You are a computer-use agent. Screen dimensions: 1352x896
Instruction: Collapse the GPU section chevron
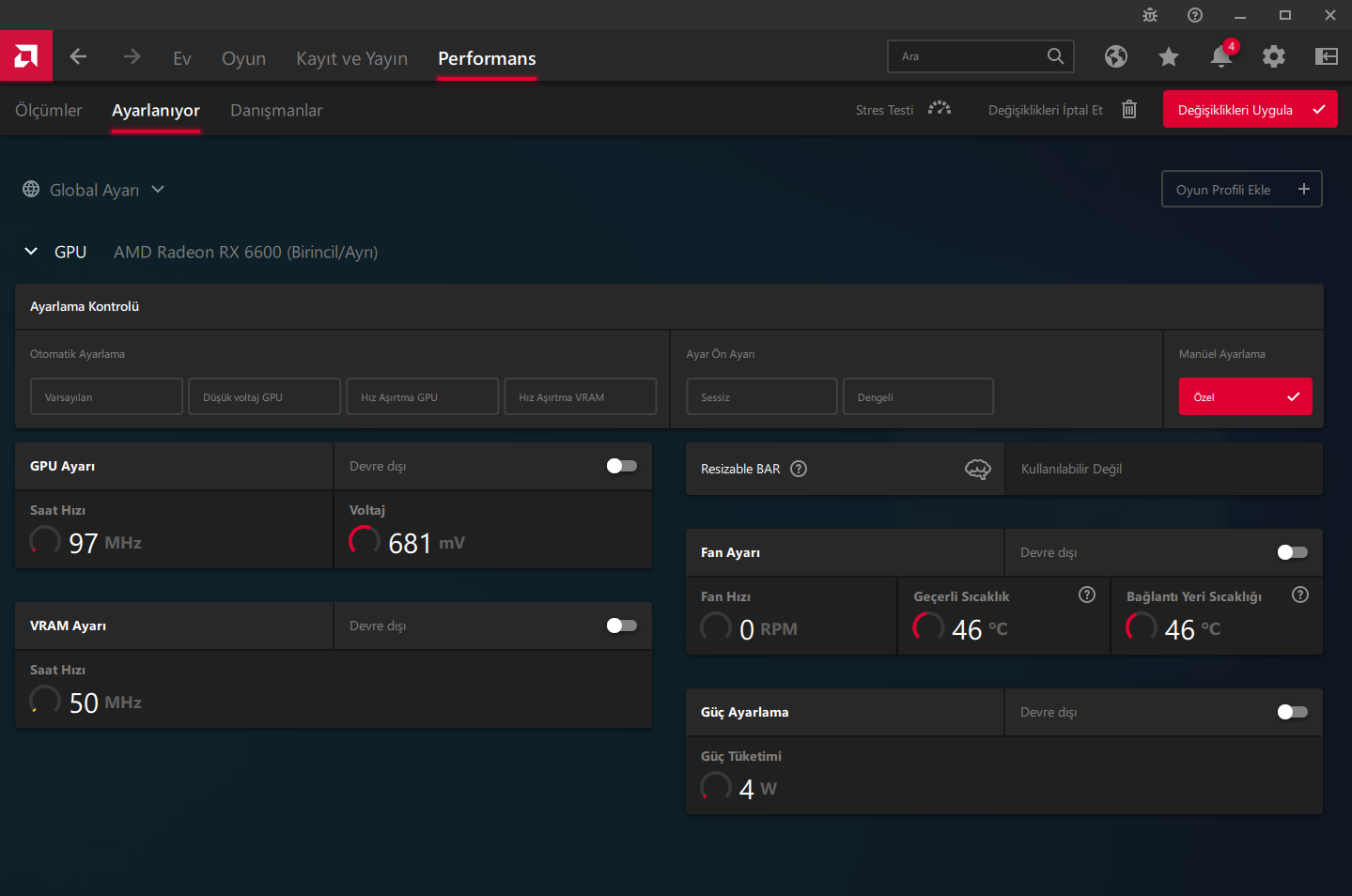coord(31,252)
